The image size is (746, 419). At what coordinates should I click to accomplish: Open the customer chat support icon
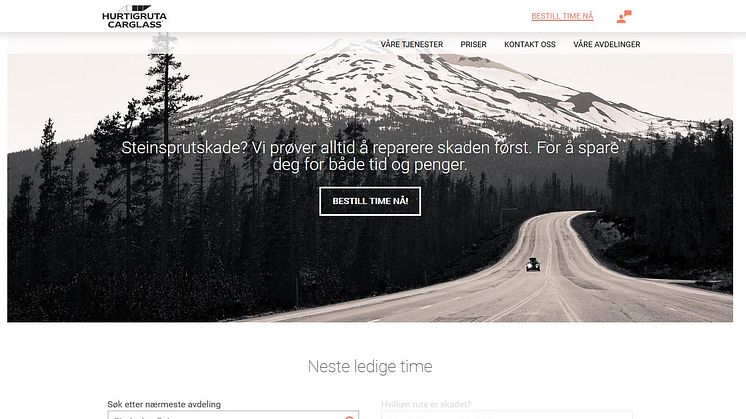pos(624,17)
